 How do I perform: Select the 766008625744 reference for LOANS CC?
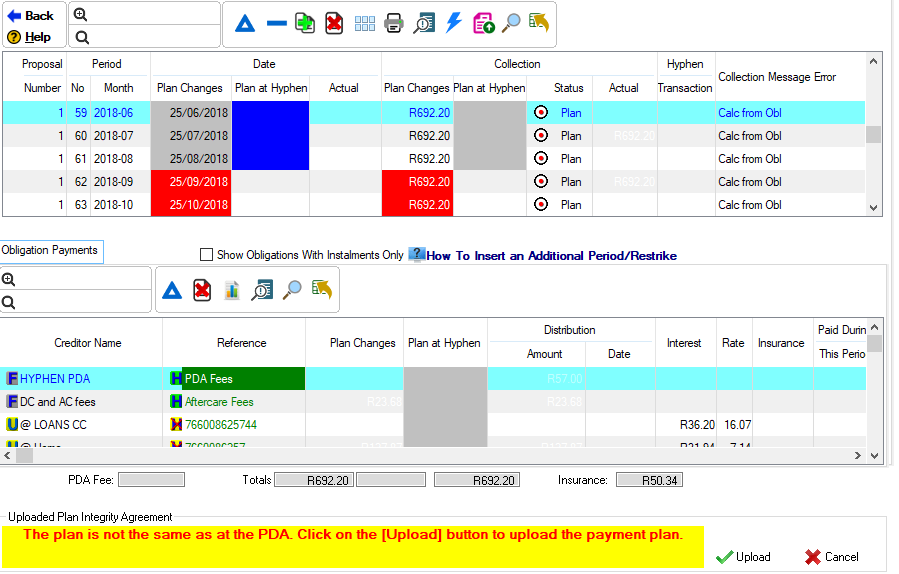click(220, 425)
